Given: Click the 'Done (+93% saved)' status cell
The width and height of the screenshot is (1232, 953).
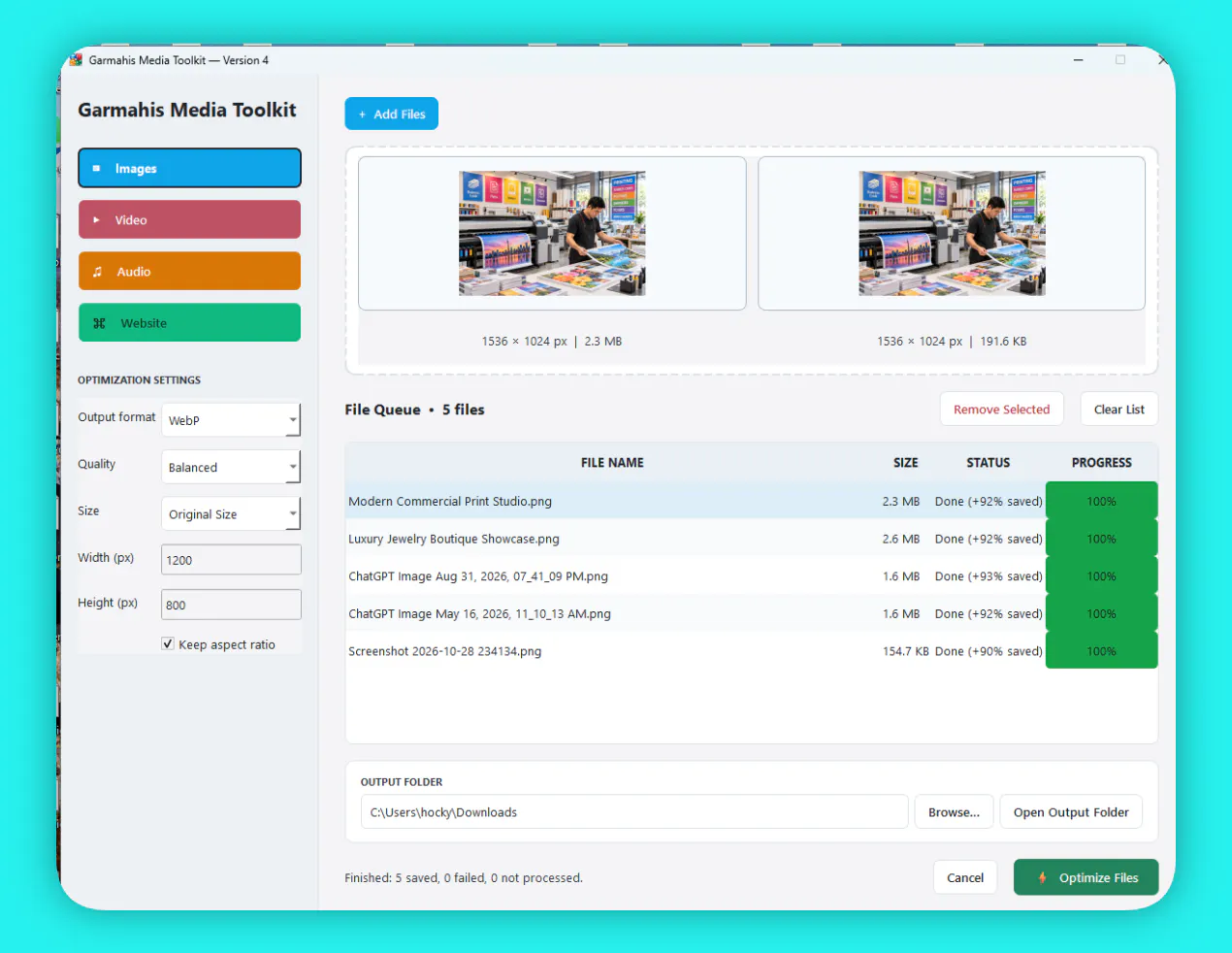Looking at the screenshot, I should (x=989, y=575).
